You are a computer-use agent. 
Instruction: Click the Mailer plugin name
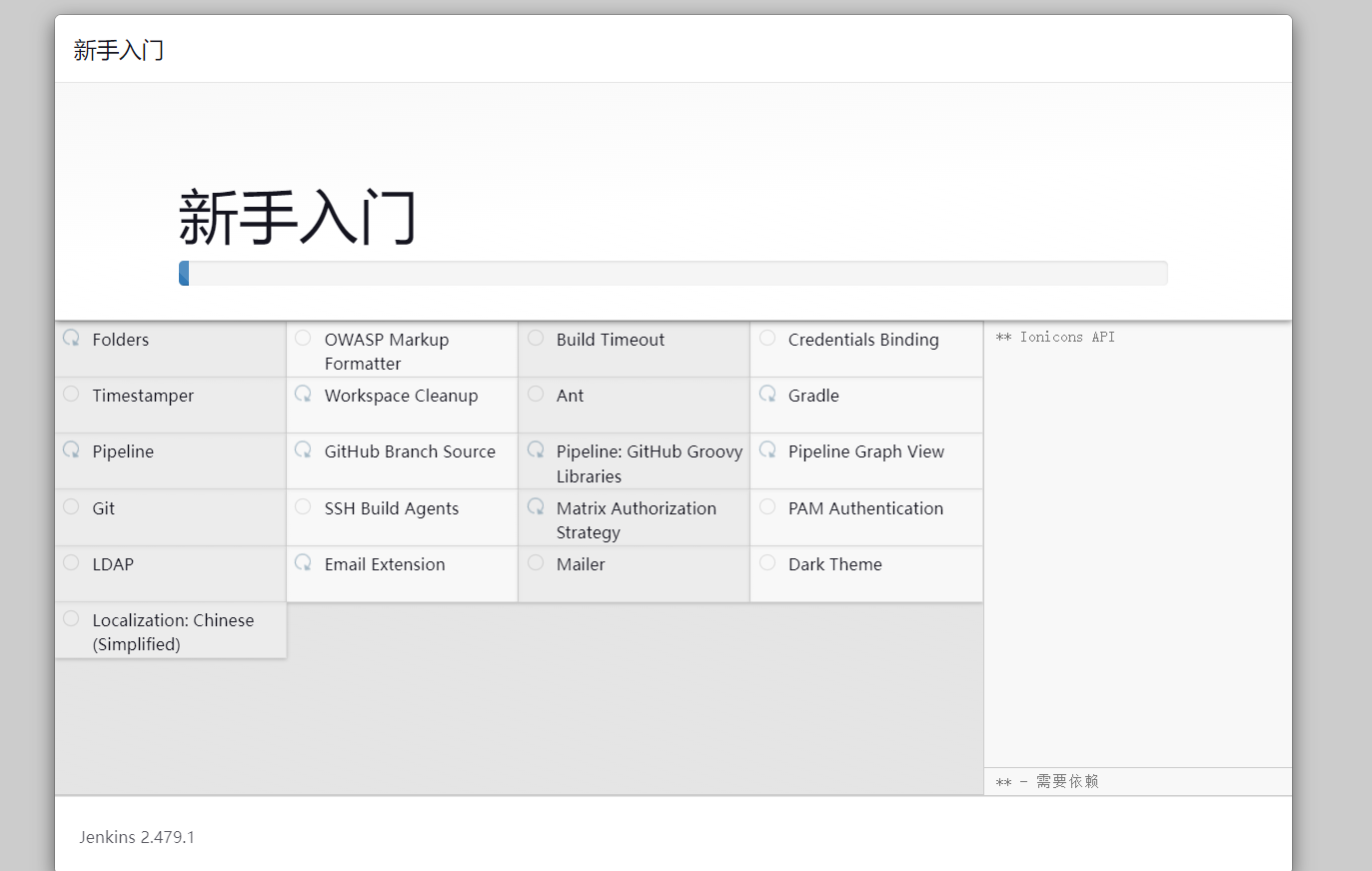[581, 564]
